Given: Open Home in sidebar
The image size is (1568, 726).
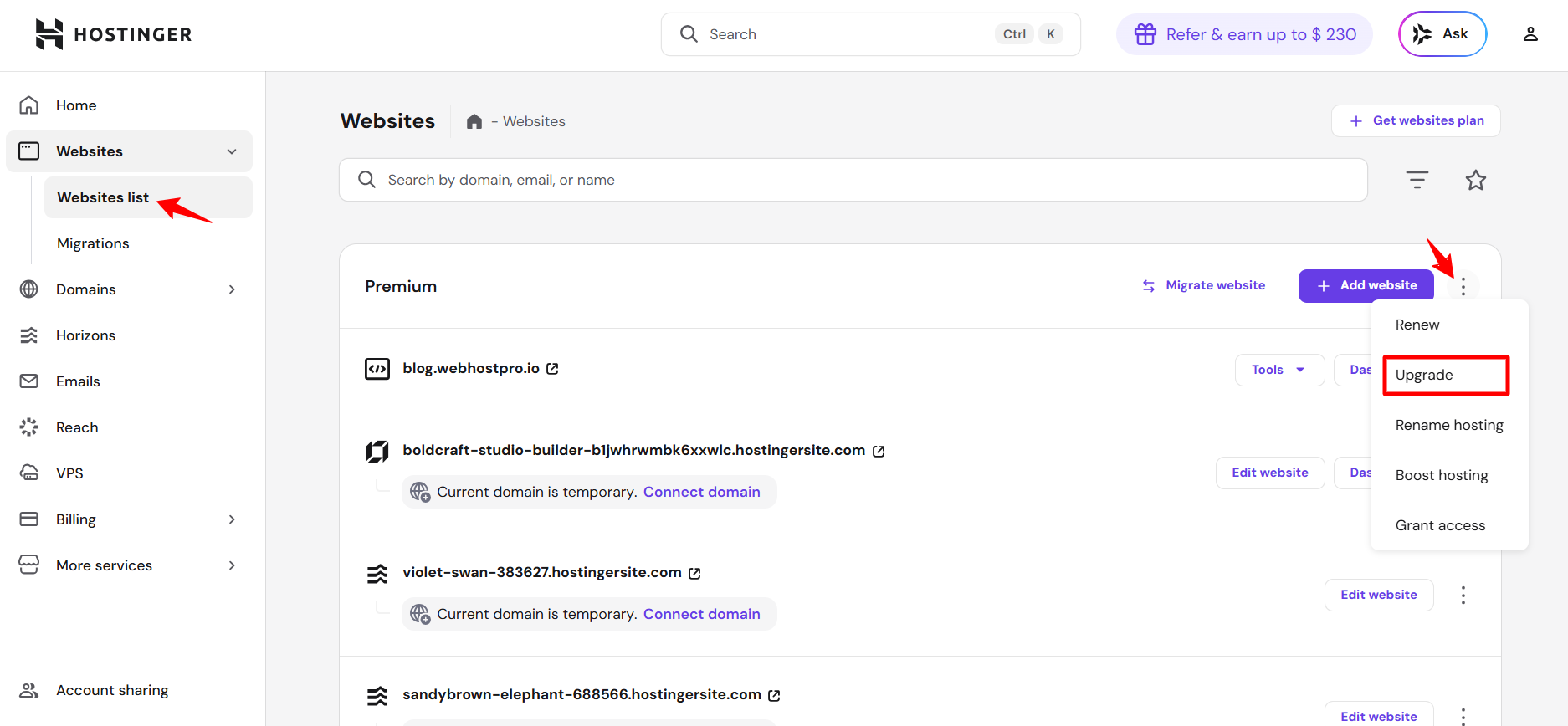Looking at the screenshot, I should click(130, 105).
